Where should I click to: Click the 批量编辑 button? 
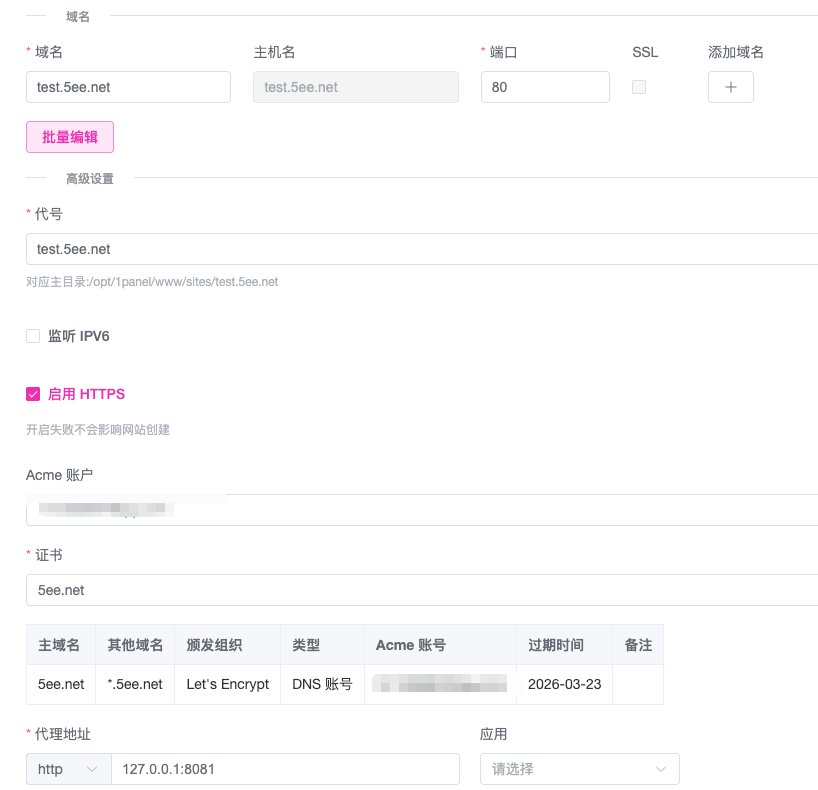point(69,136)
